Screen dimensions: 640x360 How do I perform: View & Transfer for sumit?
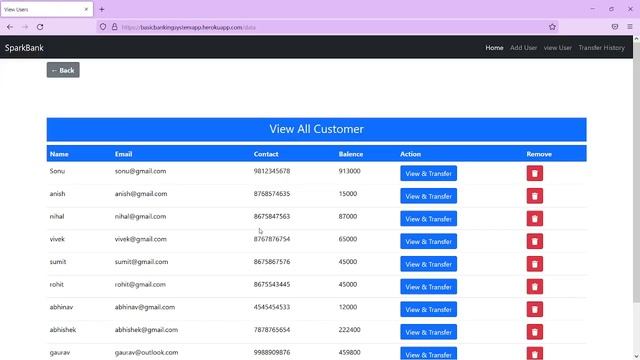429,264
